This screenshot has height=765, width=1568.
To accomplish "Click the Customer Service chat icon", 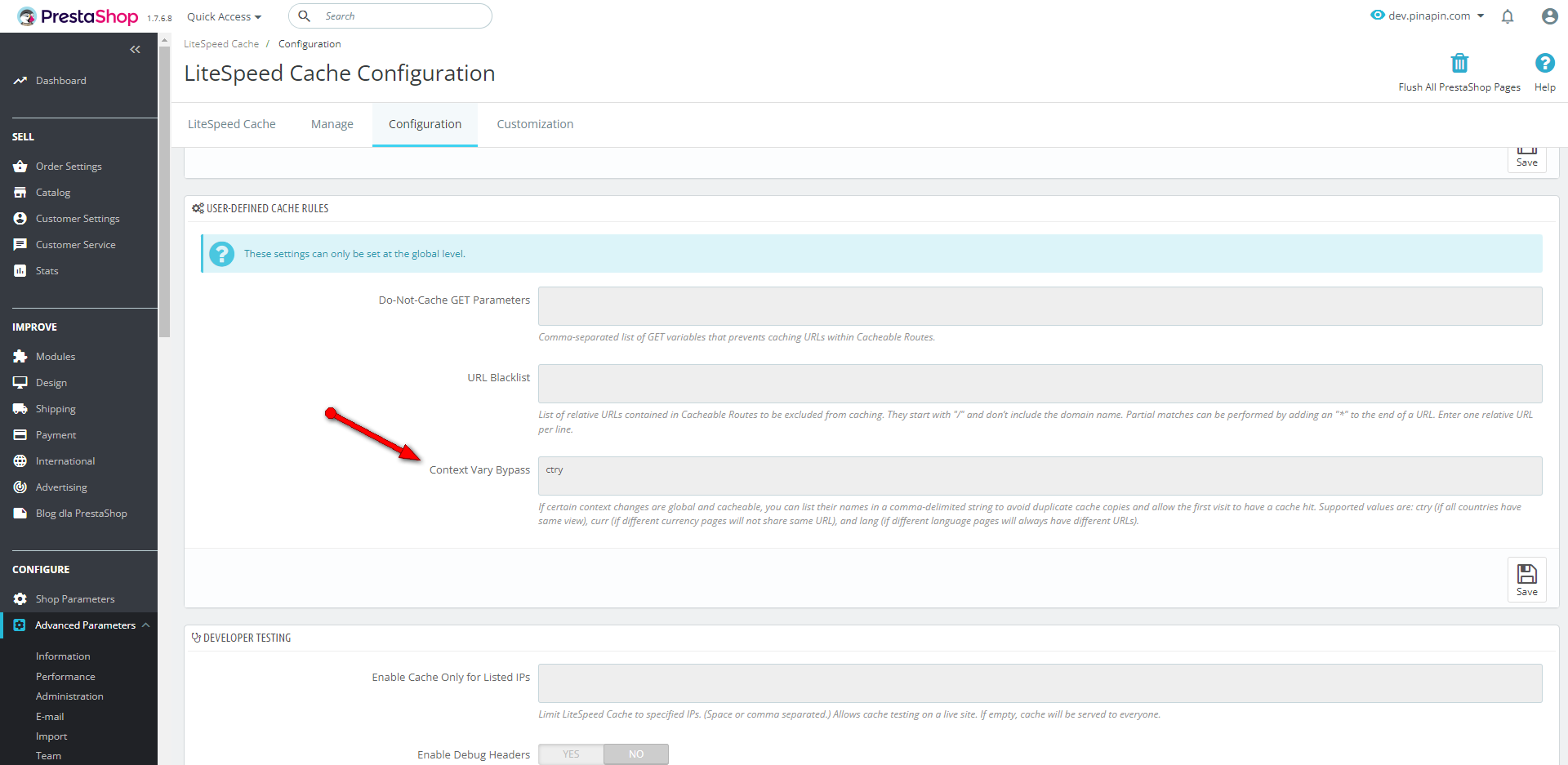I will click(20, 245).
